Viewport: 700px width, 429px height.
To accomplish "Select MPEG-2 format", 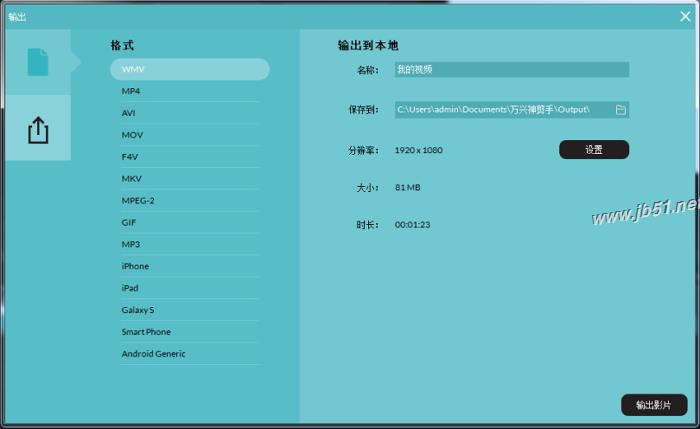I will click(190, 200).
